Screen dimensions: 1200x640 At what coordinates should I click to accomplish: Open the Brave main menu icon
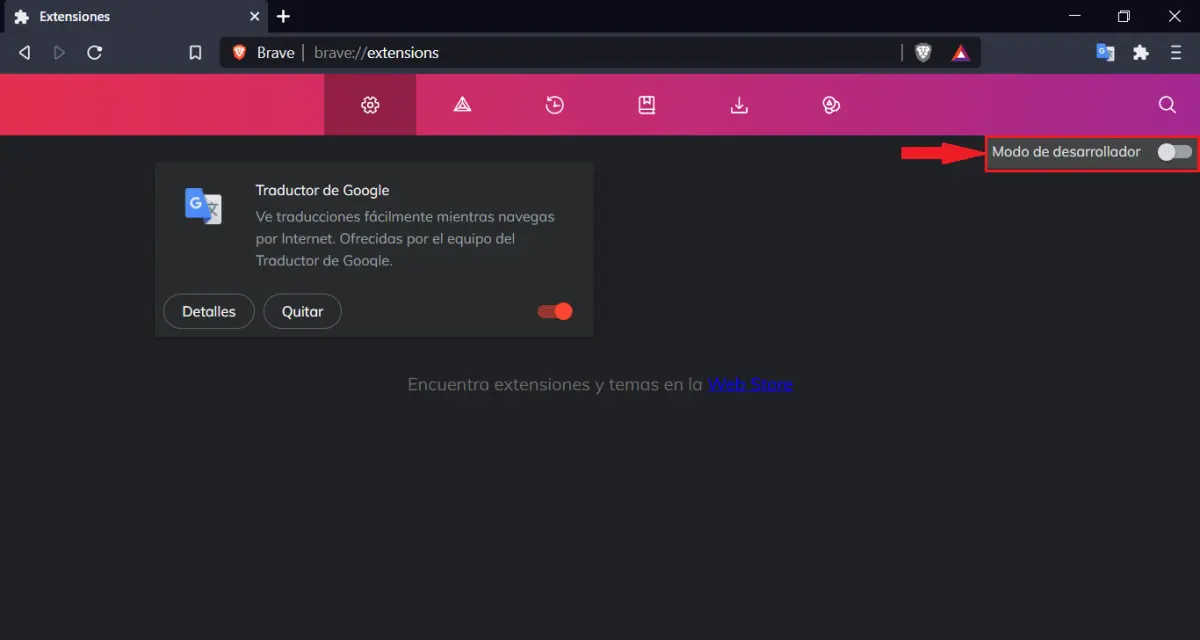pos(1176,53)
